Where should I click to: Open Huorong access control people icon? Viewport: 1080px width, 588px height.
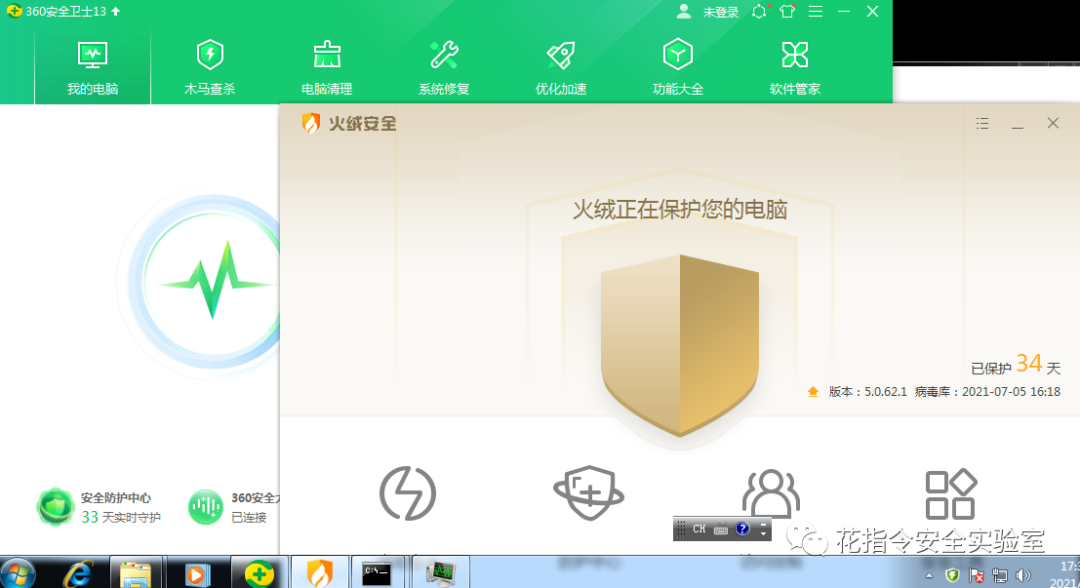(771, 493)
